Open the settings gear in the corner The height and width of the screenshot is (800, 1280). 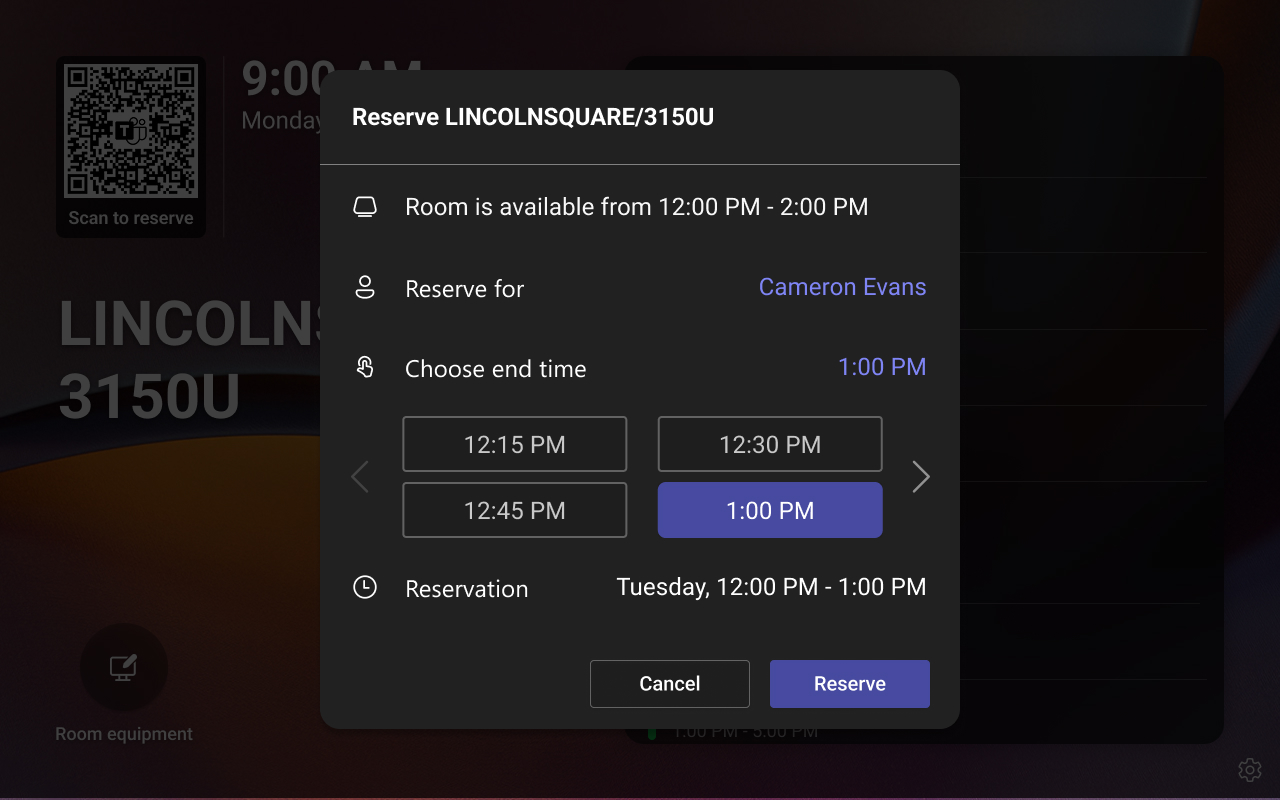pyautogui.click(x=1249, y=769)
